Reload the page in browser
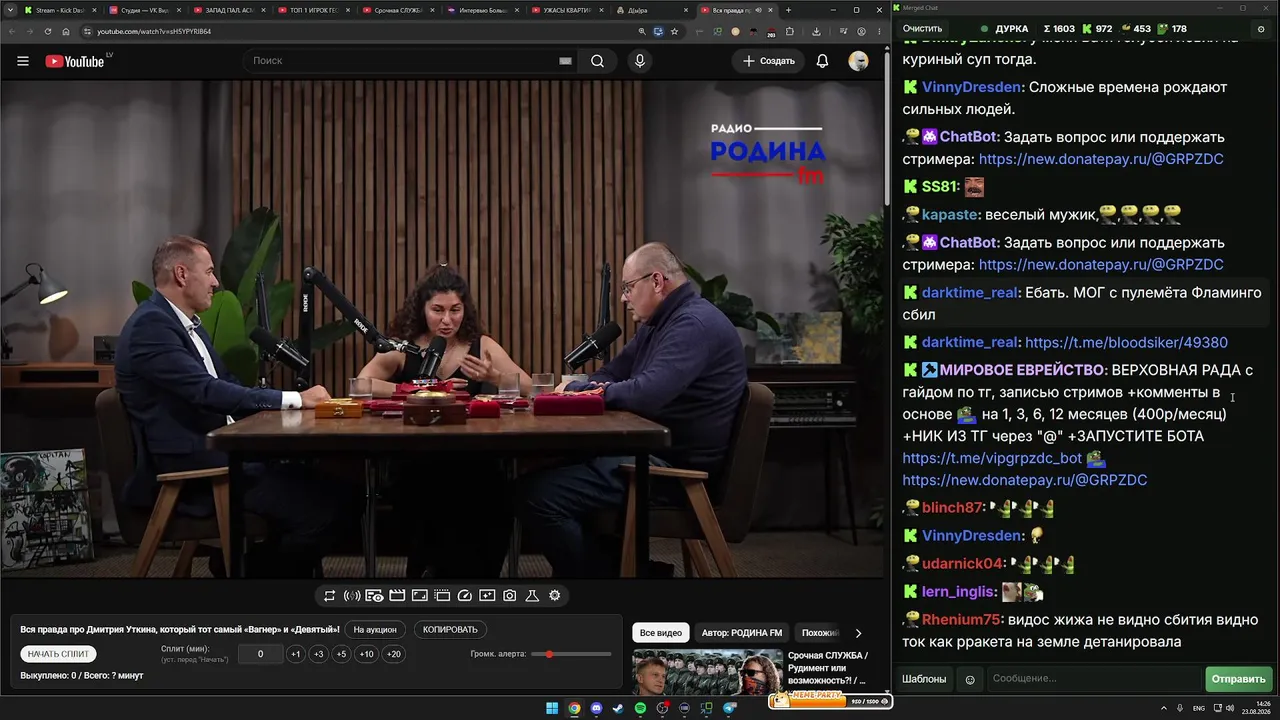This screenshot has width=1280, height=720. [x=48, y=31]
